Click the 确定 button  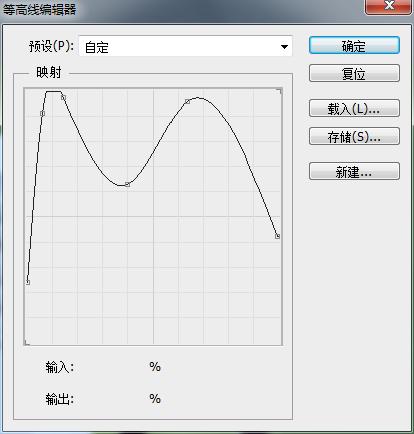(354, 45)
